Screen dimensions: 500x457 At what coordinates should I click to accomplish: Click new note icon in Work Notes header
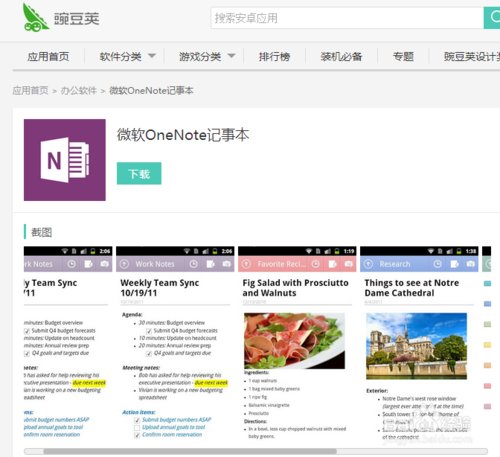coord(210,264)
